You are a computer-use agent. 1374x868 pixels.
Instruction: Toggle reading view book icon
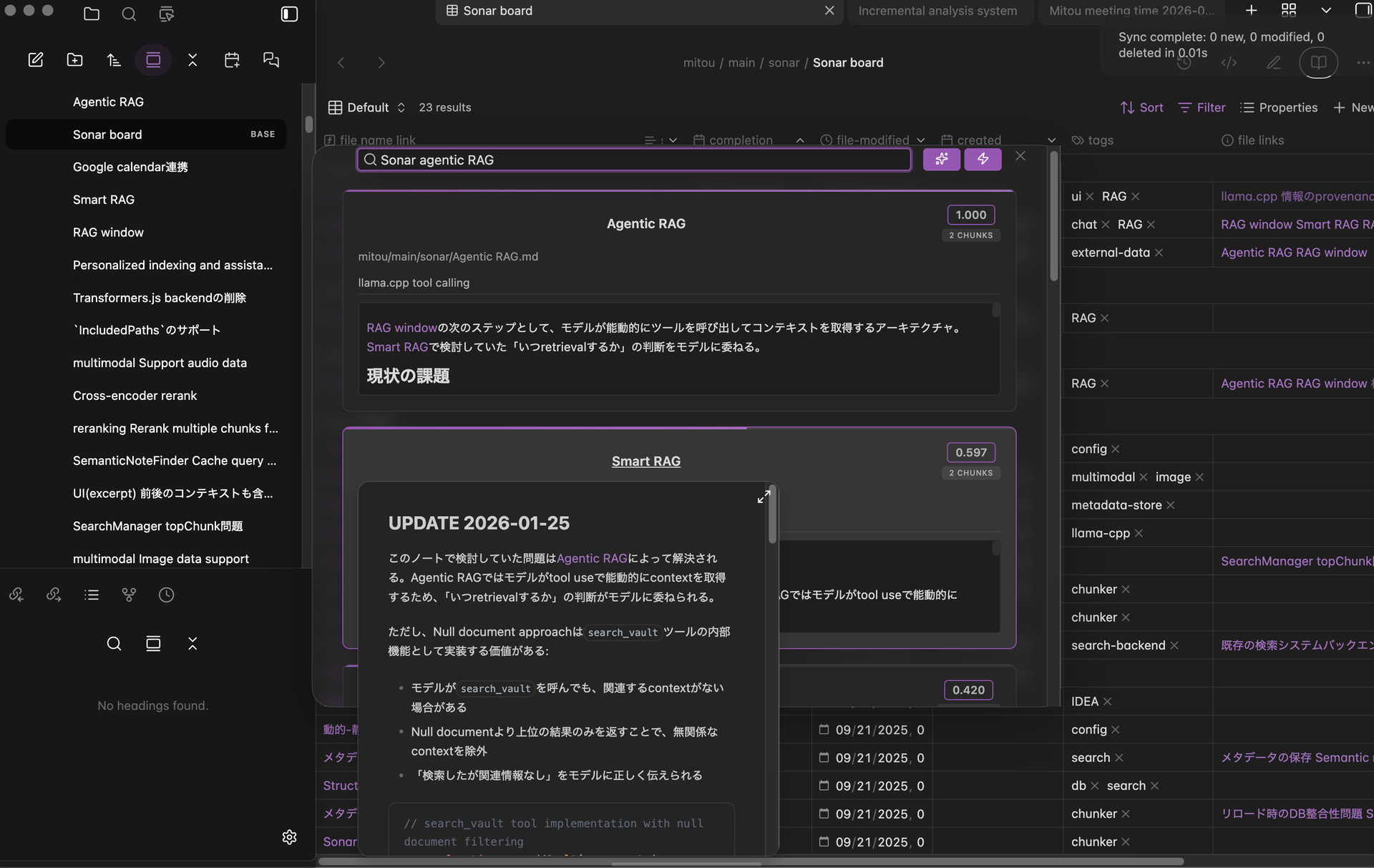tap(1318, 62)
